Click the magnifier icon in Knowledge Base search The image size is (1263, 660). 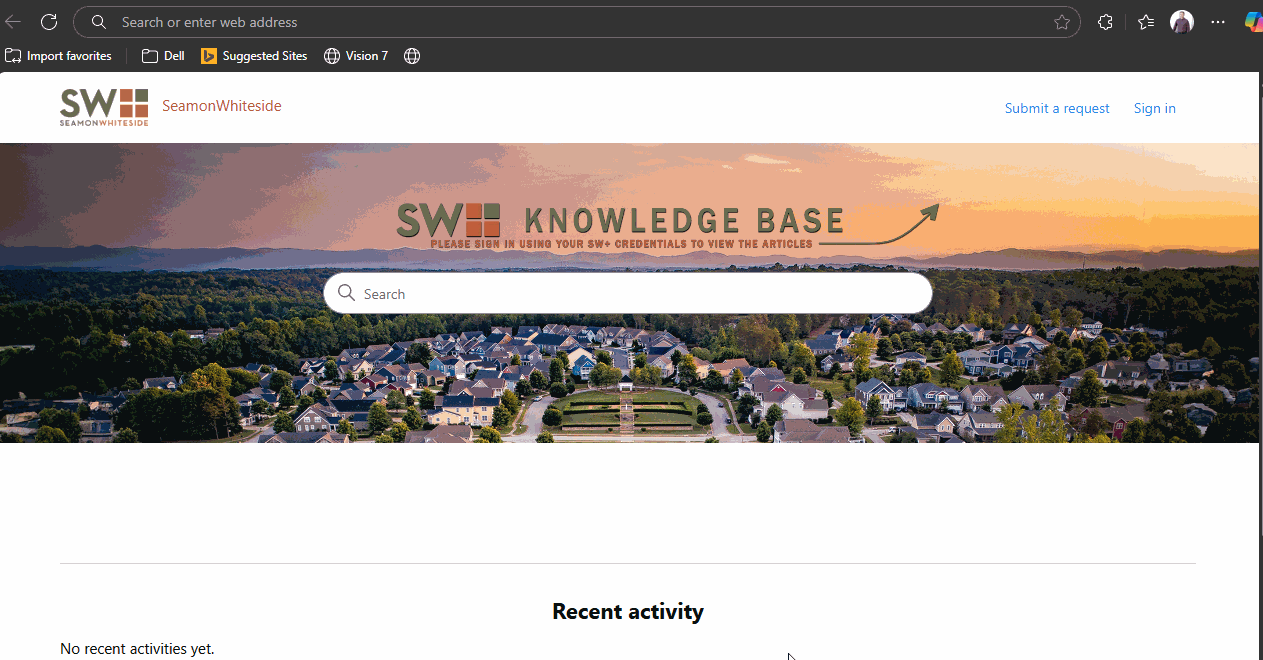click(x=346, y=293)
